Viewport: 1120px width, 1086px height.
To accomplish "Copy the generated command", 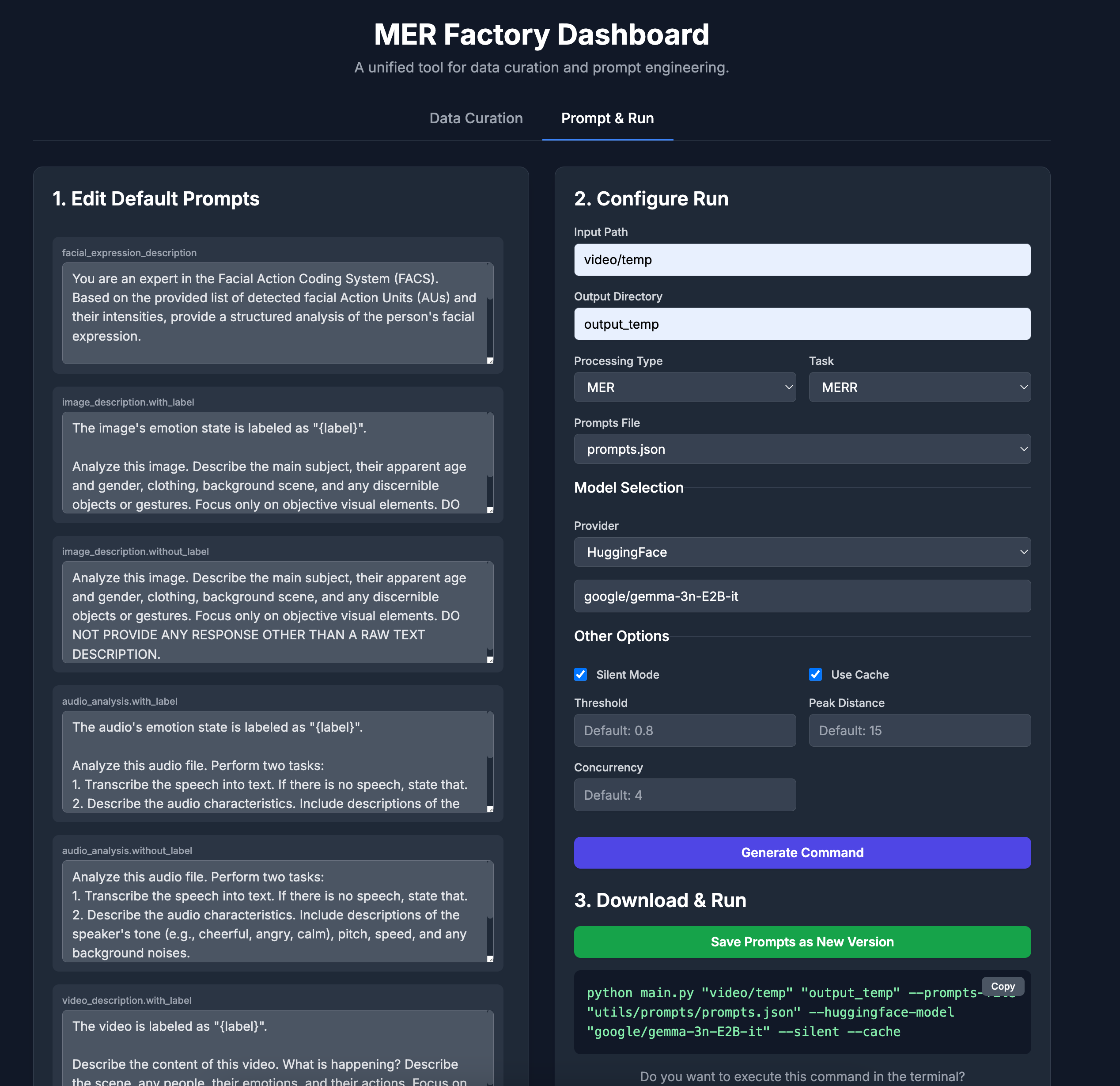I will click(1002, 987).
